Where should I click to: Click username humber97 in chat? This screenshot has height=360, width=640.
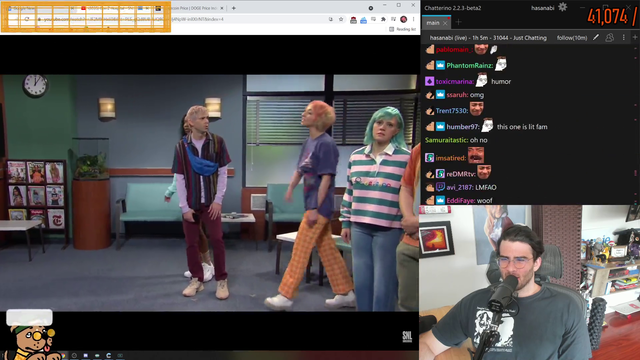pos(462,127)
